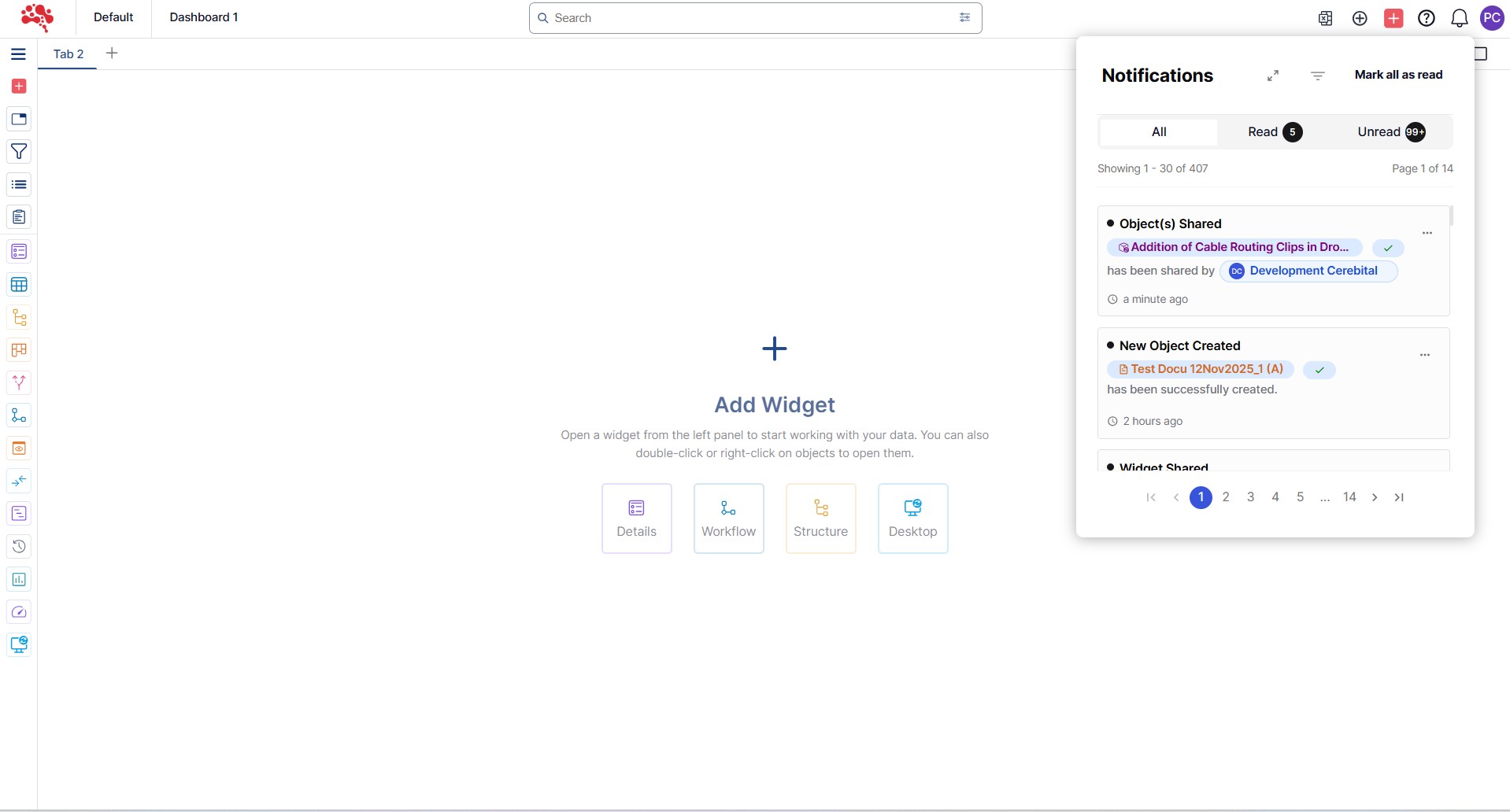Mark Object(s) Shared notification as read
The image size is (1510, 812).
pyautogui.click(x=1388, y=248)
